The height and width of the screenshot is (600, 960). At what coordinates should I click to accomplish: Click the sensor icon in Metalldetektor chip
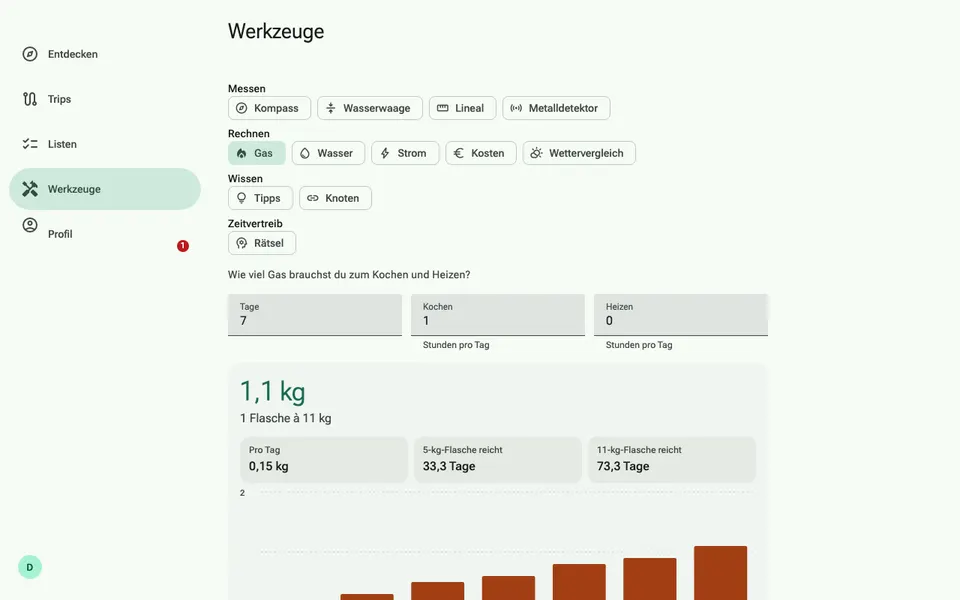click(516, 108)
